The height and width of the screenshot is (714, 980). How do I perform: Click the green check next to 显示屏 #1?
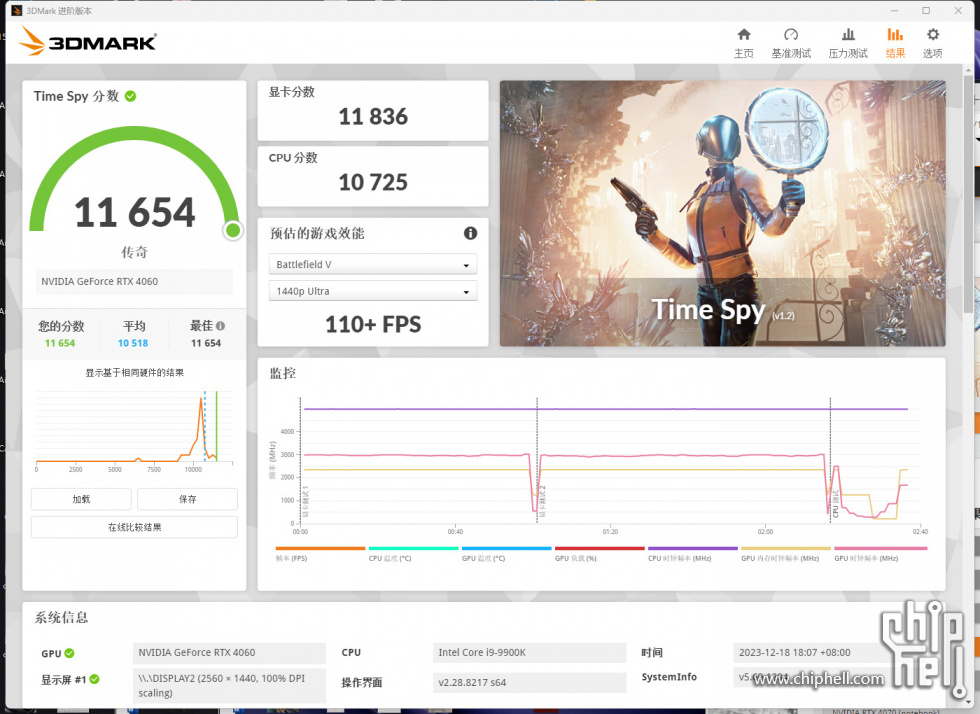click(94, 679)
